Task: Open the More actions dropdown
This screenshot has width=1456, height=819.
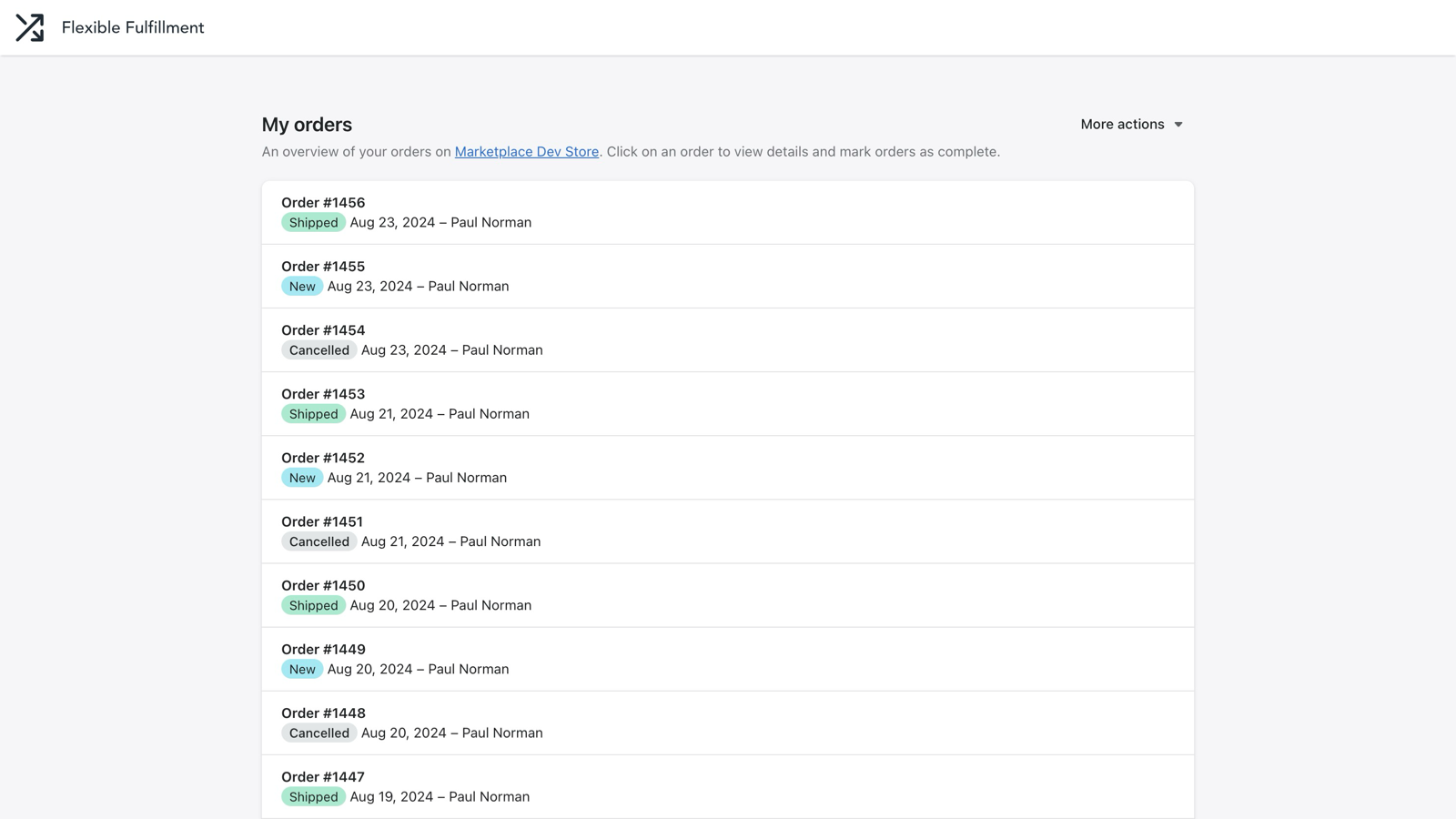Action: click(x=1122, y=124)
